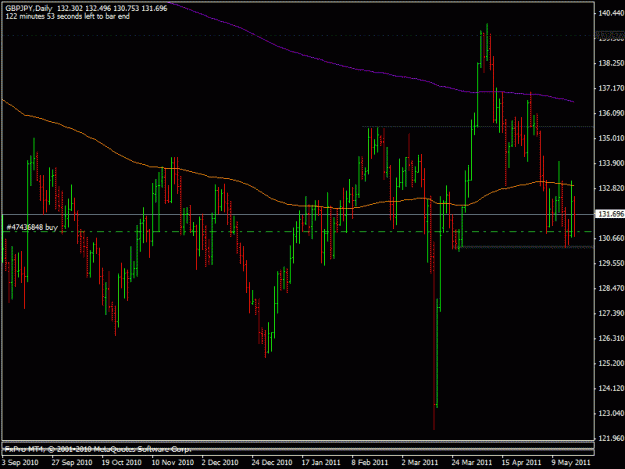The image size is (625, 469).
Task: Click the '122 minutes 53 seconds left to bar end' text
Action: 67,16
